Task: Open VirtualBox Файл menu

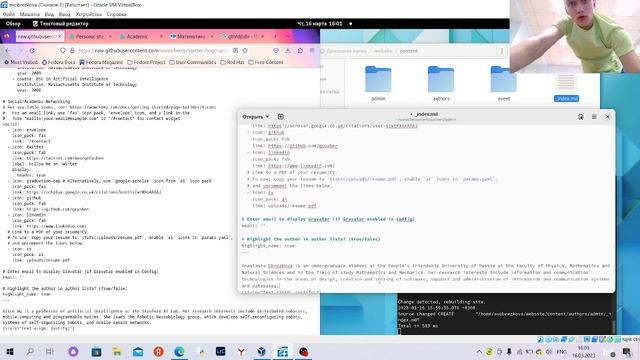Action: (9, 14)
